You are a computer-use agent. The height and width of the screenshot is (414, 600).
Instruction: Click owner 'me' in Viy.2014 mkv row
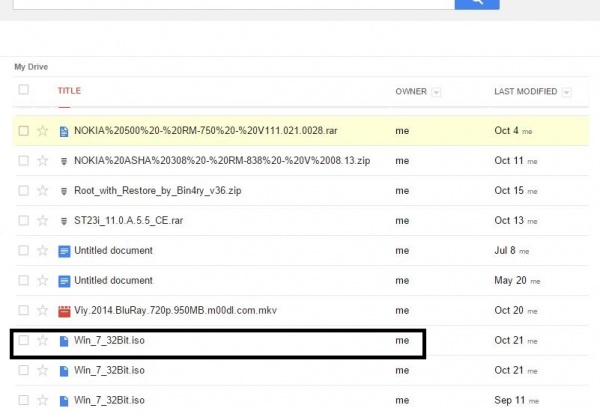pyautogui.click(x=402, y=311)
